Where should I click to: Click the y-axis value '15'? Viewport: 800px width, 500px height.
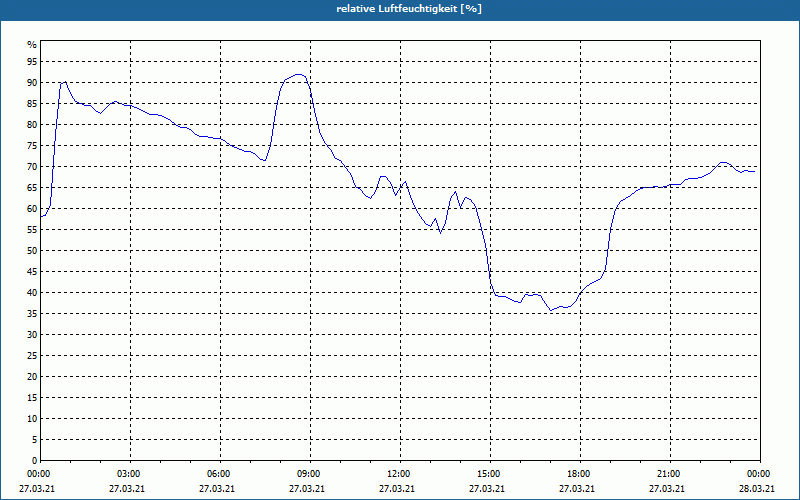[32, 397]
